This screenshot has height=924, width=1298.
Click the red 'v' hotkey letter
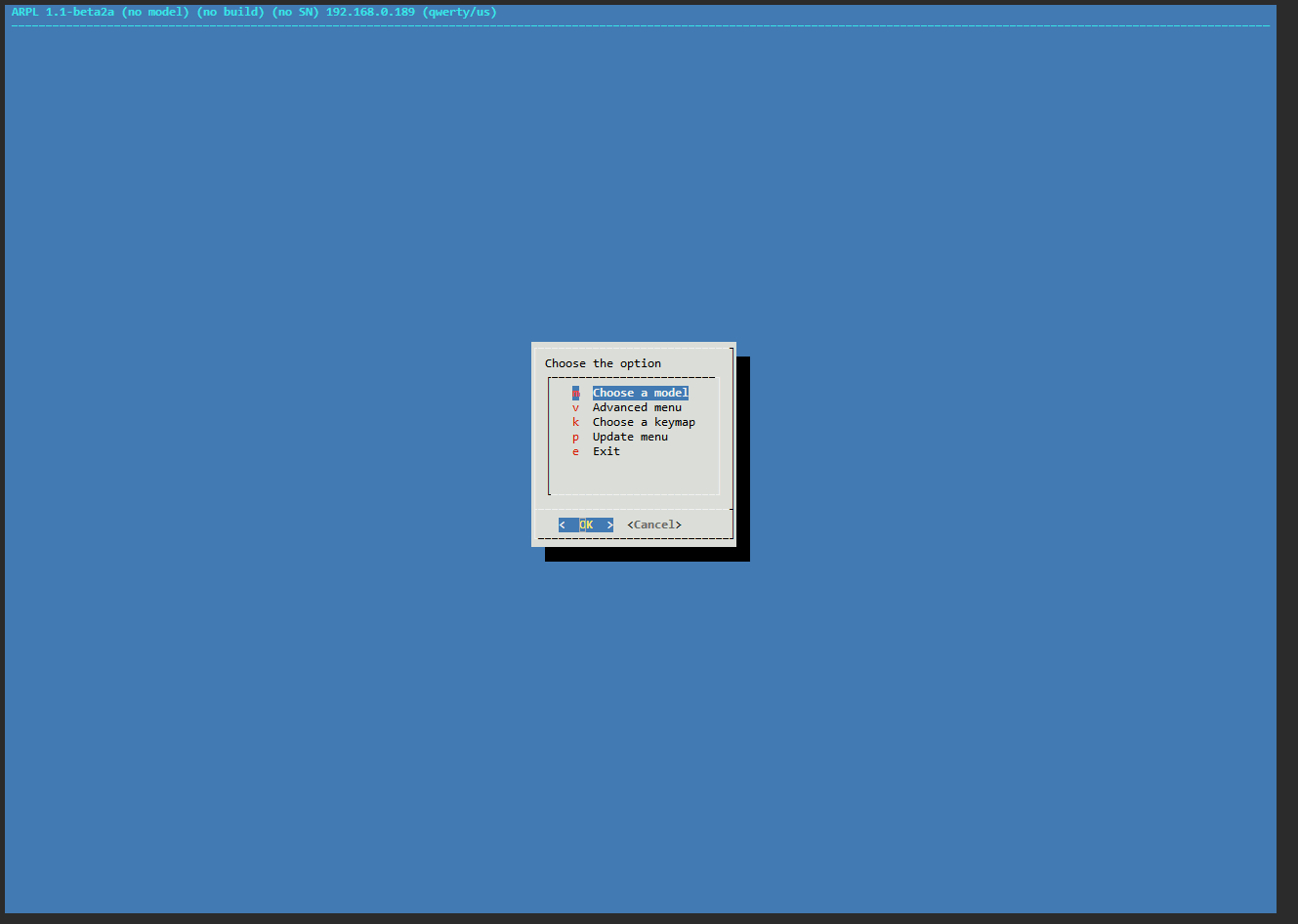pyautogui.click(x=576, y=407)
